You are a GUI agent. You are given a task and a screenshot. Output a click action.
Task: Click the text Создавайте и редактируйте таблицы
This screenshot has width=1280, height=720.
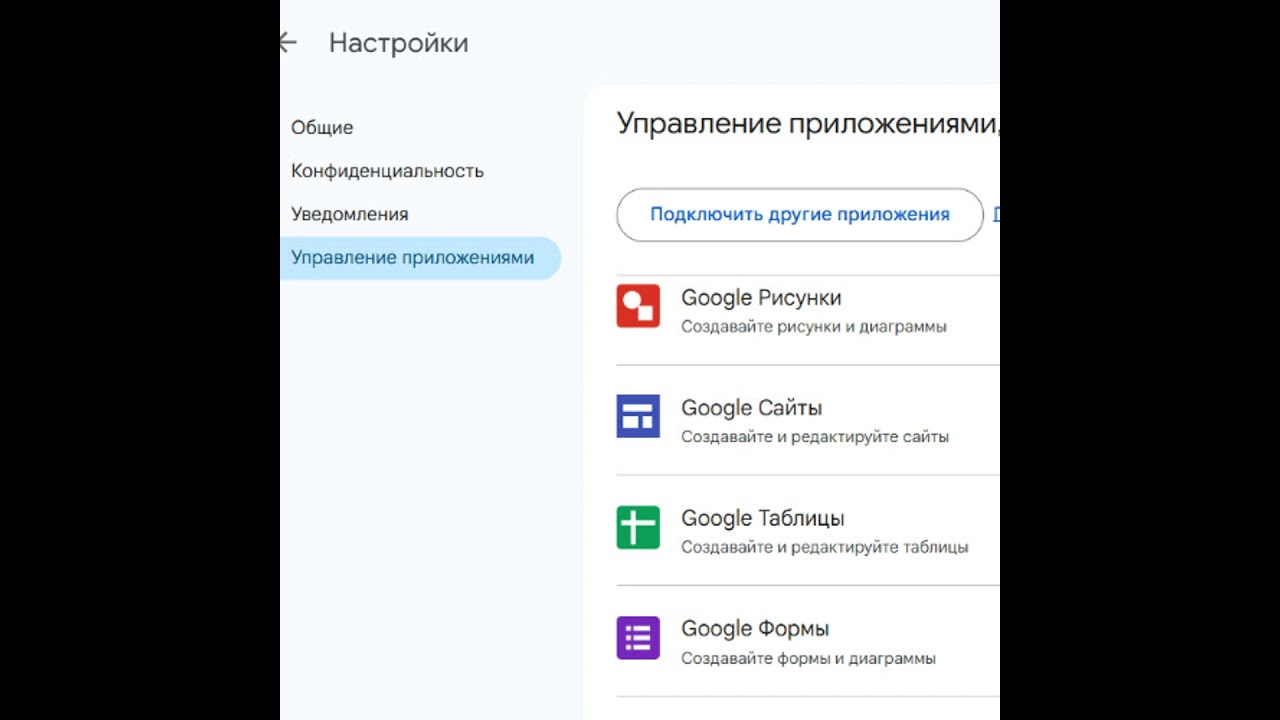[824, 547]
